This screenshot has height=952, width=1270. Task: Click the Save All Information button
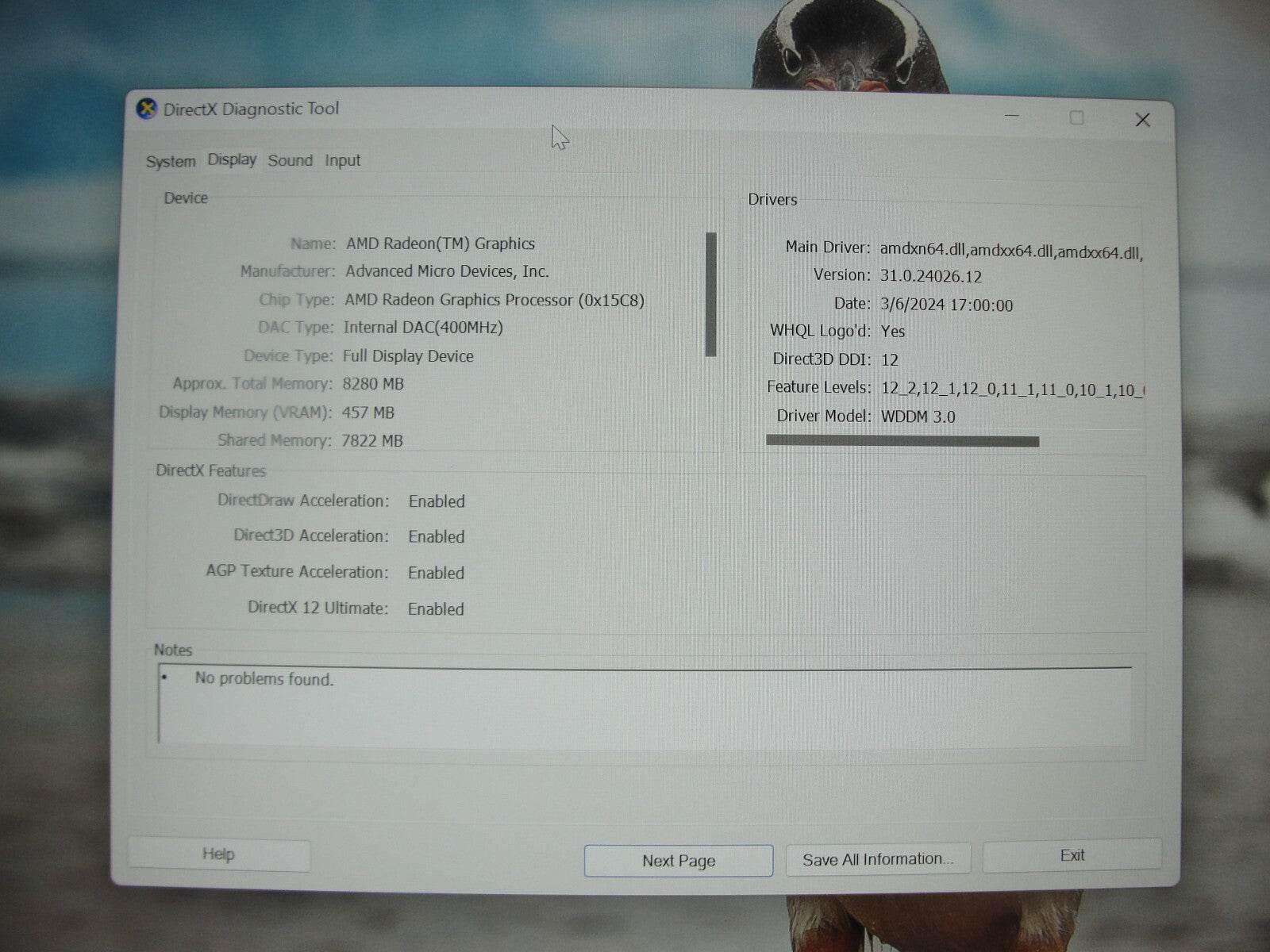click(878, 858)
